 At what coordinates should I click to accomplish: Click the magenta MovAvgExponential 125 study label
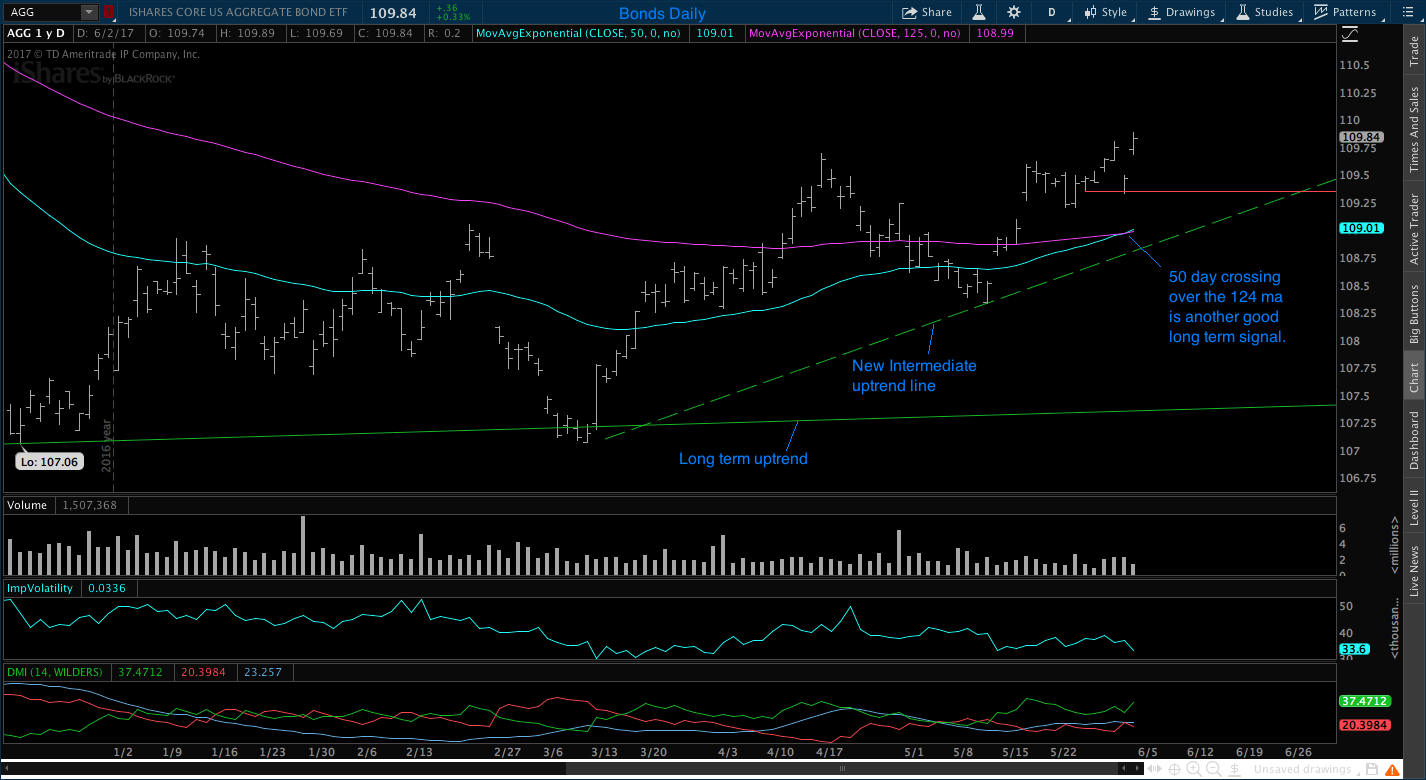(854, 33)
